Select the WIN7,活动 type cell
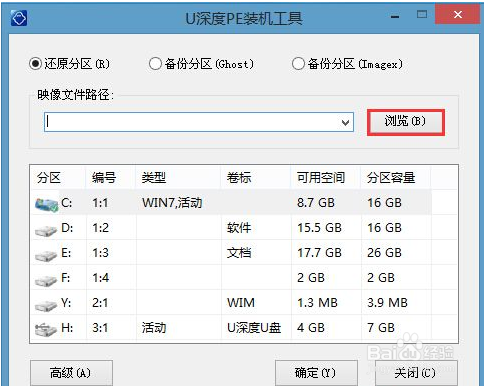 click(172, 203)
